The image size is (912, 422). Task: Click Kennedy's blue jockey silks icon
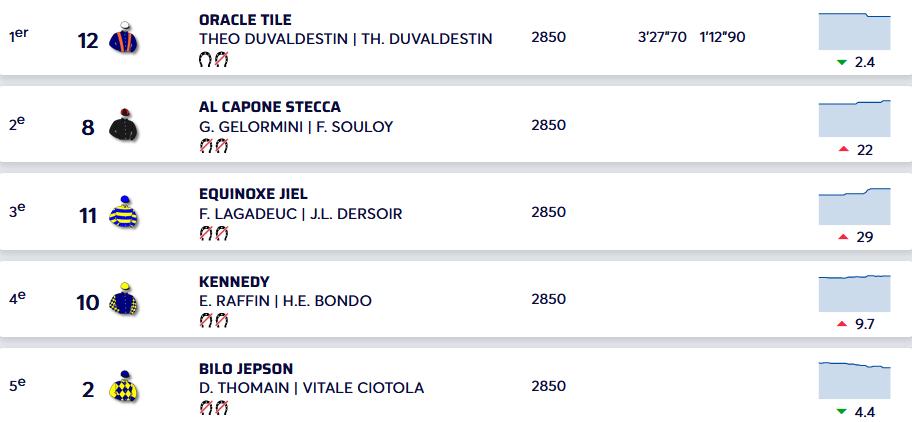coord(125,299)
